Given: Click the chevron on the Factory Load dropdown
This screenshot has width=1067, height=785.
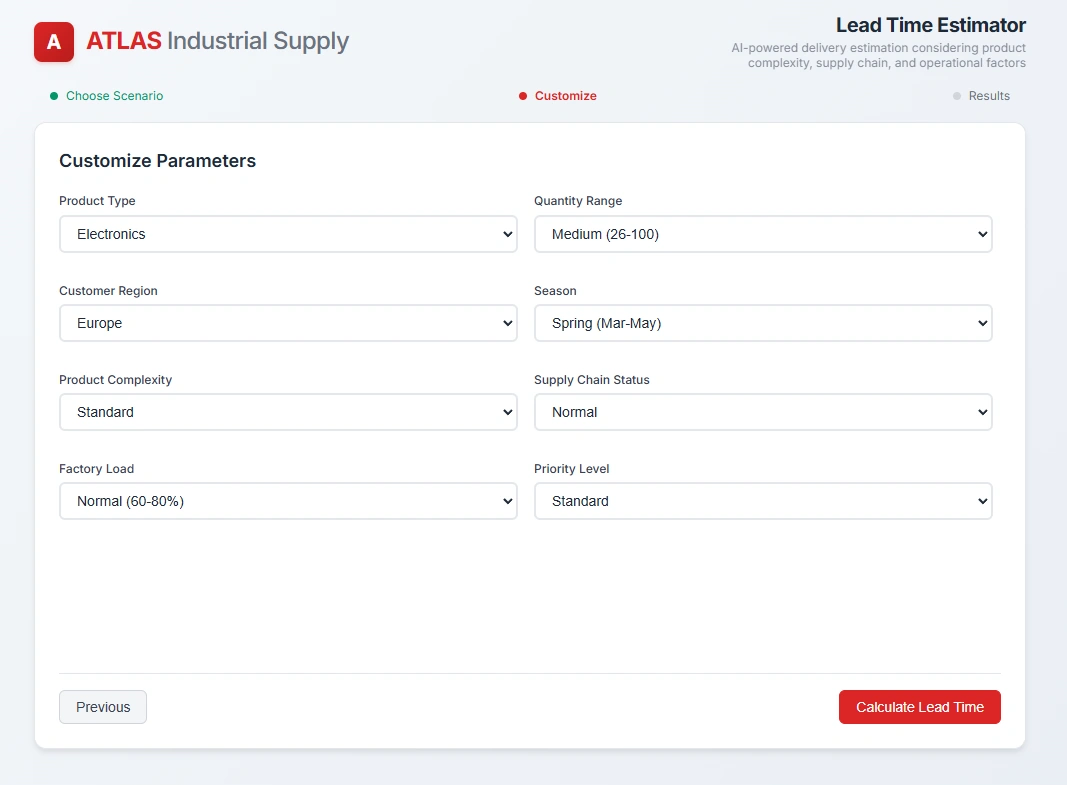Looking at the screenshot, I should tap(505, 501).
